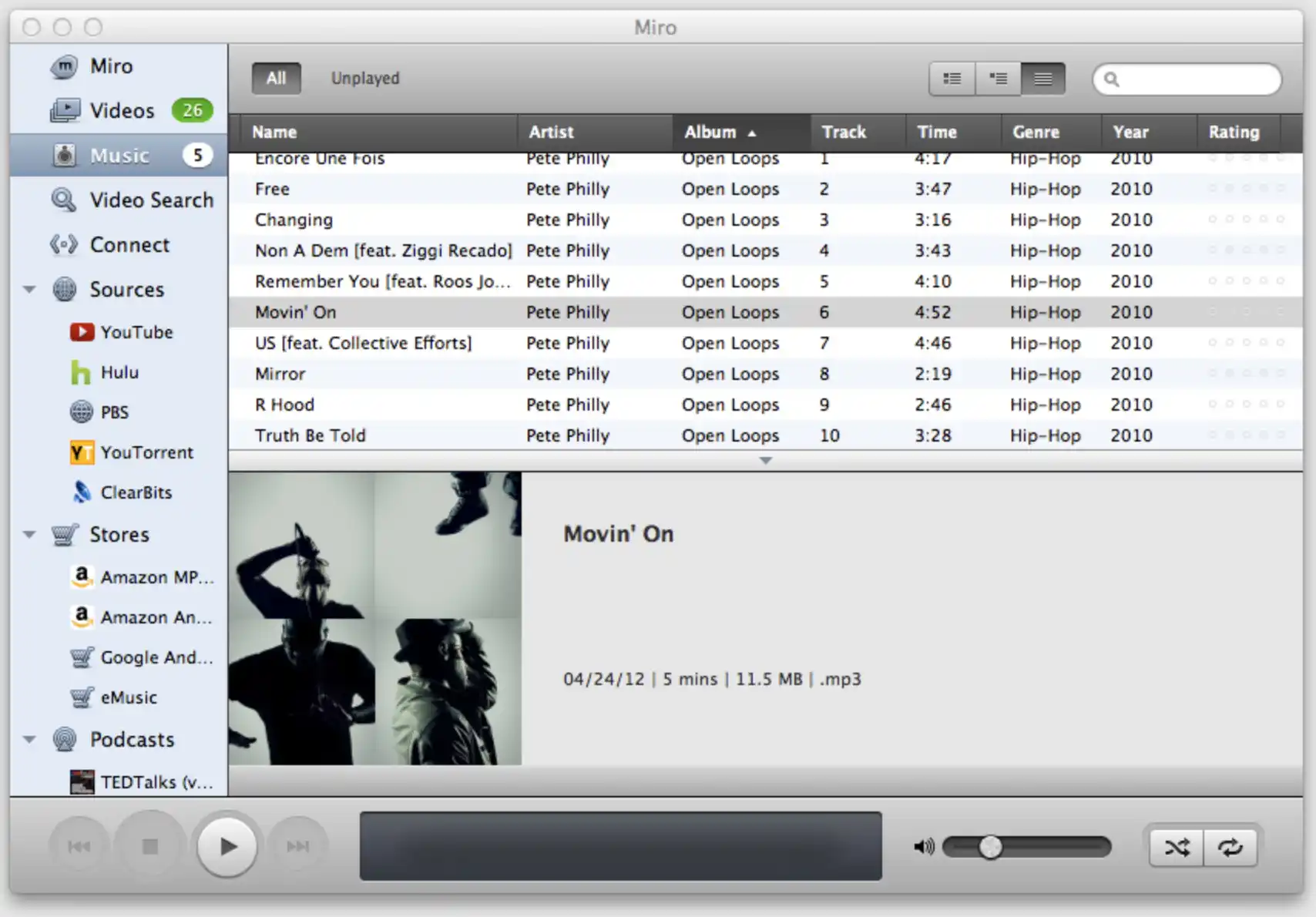The image size is (1316, 917).
Task: Click the Stores shopping cart icon
Action: pyautogui.click(x=65, y=534)
